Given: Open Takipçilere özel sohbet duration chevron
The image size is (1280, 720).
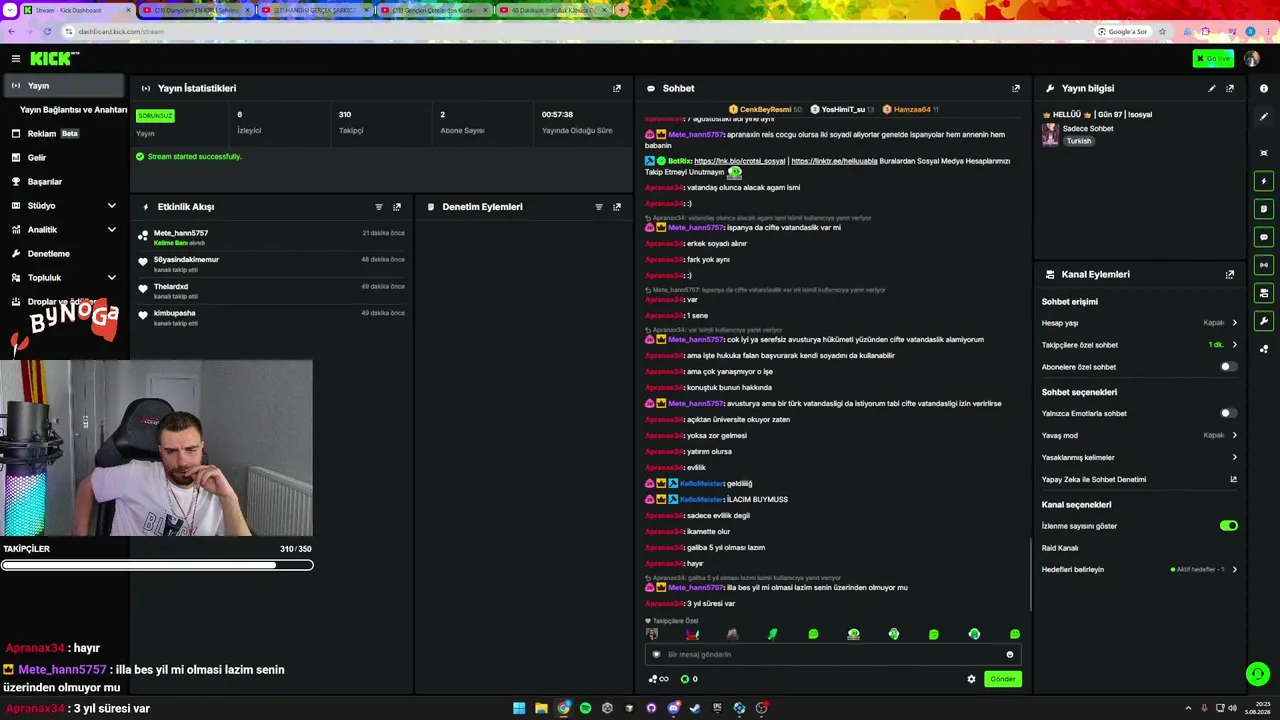Looking at the screenshot, I should click(x=1235, y=345).
